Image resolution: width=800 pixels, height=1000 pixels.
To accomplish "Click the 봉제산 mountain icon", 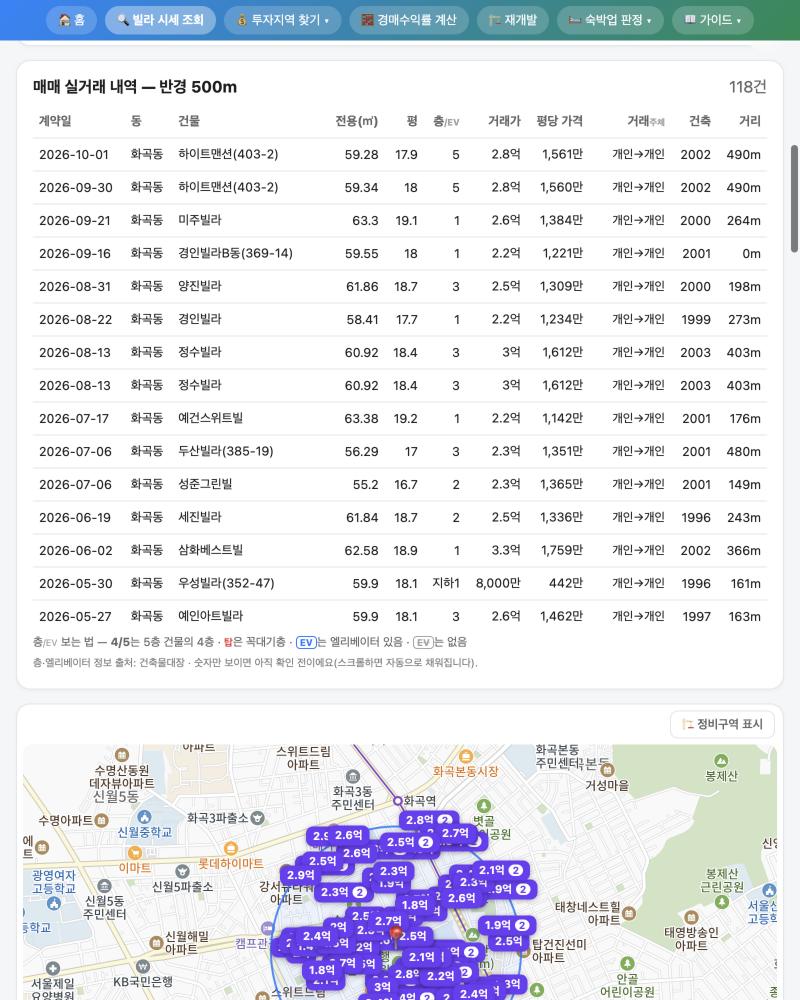I will (x=721, y=761).
